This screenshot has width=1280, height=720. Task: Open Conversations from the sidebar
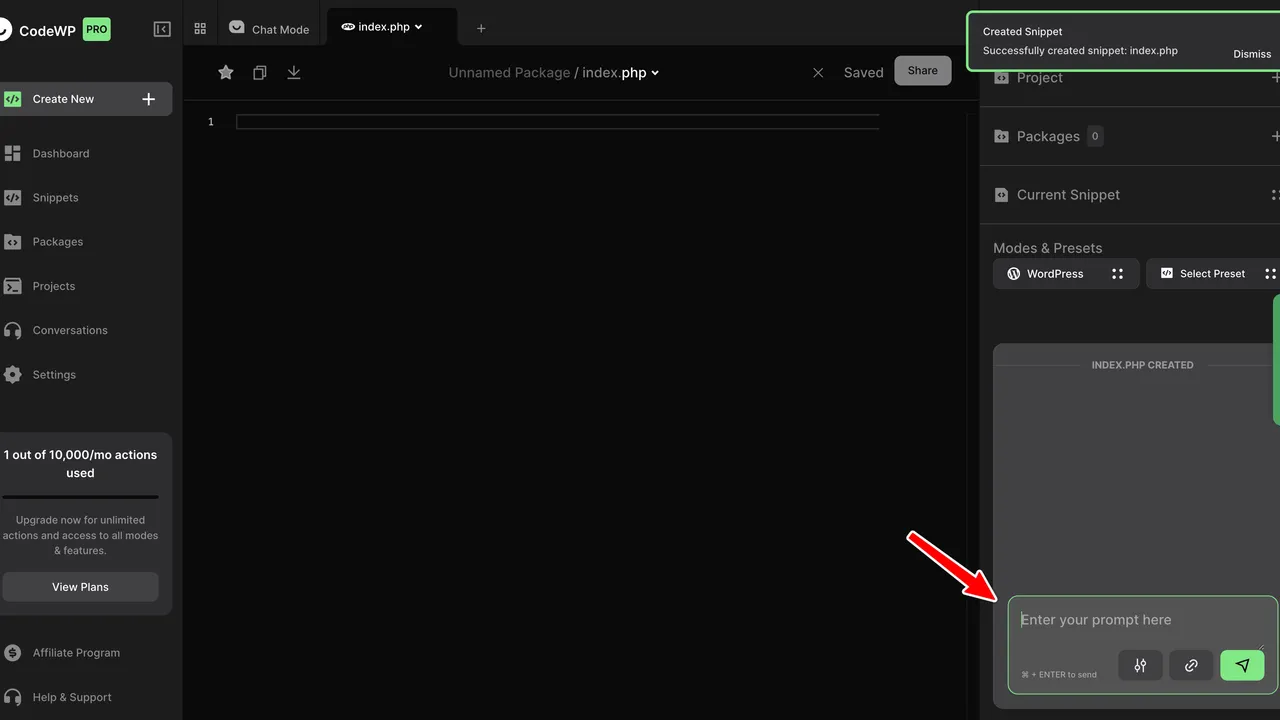pos(70,330)
